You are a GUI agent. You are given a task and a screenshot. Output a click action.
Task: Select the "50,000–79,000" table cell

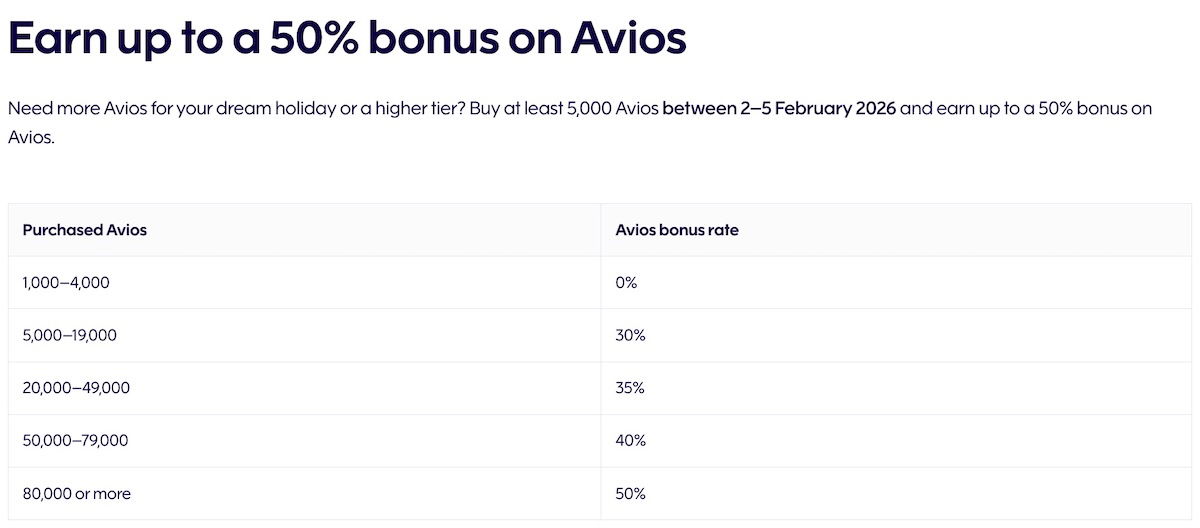tap(75, 441)
